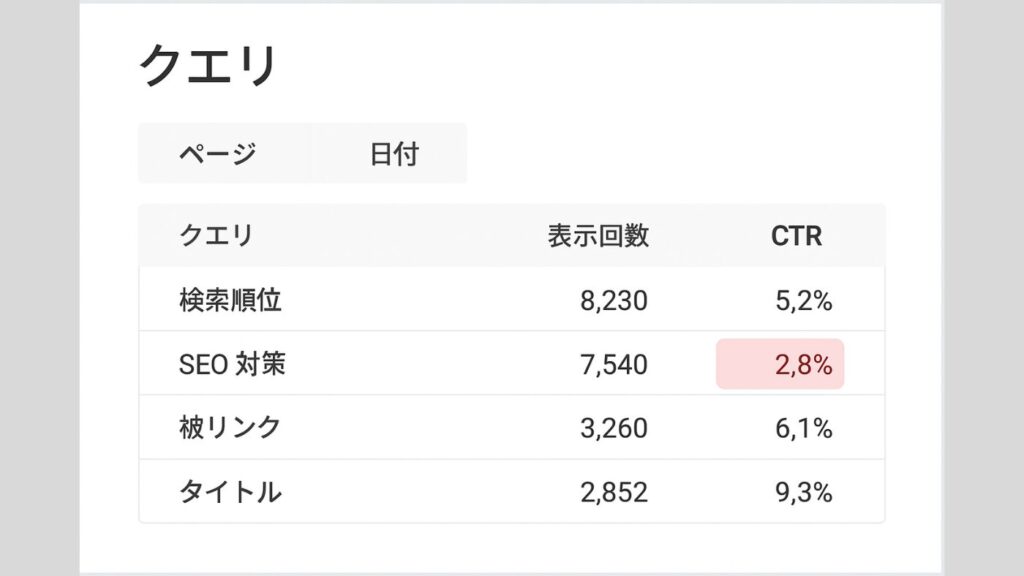Click the 8,230 impressions value
The image size is (1024, 576).
click(611, 300)
